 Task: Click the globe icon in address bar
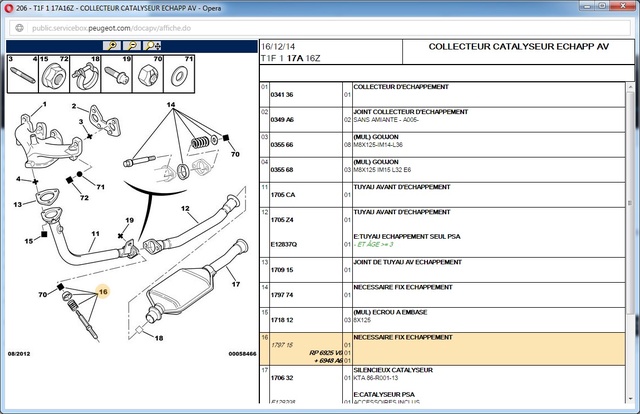tap(19, 28)
